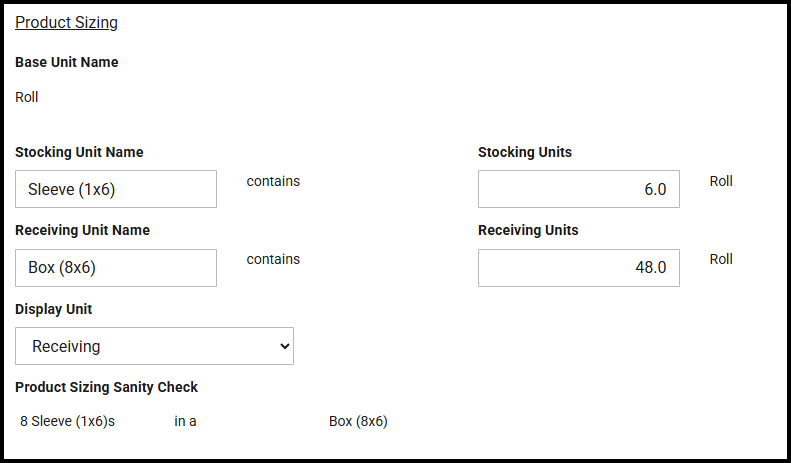Open the Display Unit dropdown set to Receiving
Viewport: 791px width, 463px height.
coord(154,346)
